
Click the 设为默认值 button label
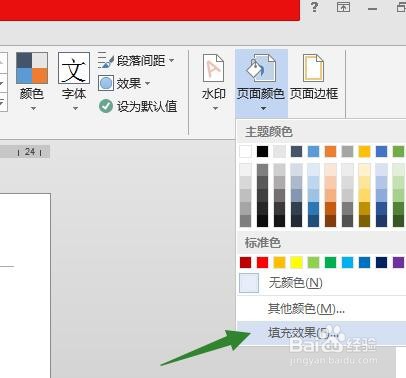coord(147,106)
